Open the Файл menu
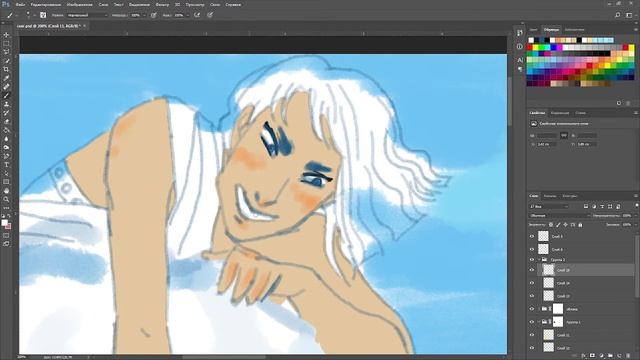The image size is (640, 360). coord(20,4)
